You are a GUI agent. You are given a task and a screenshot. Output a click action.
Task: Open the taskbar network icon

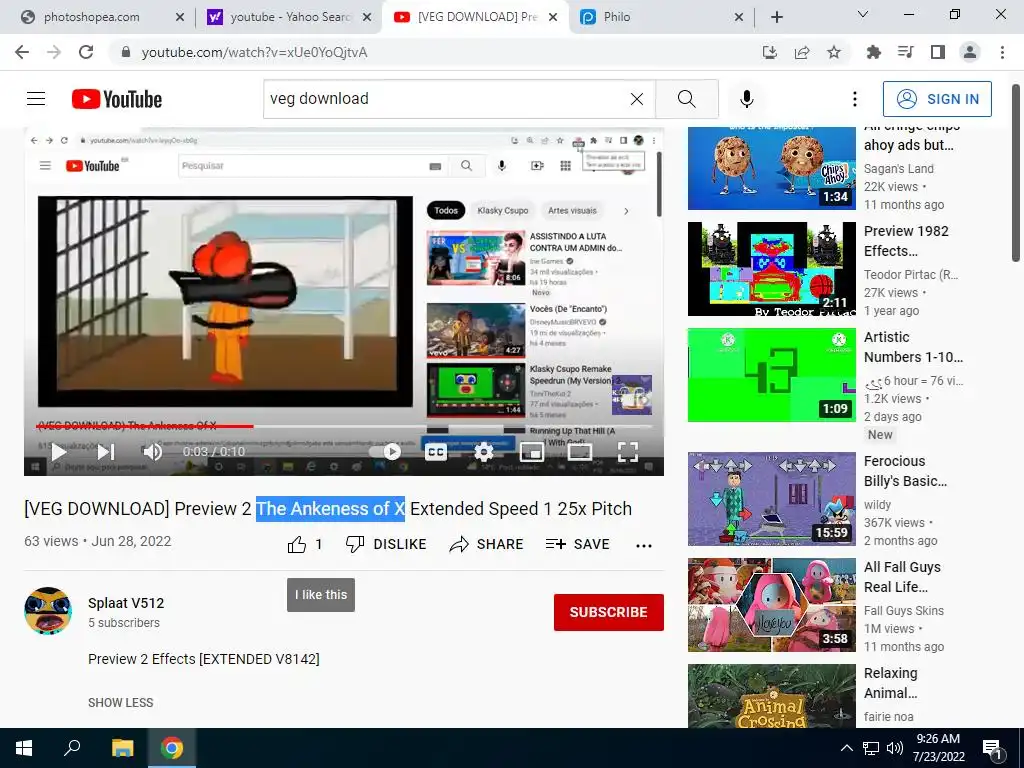pyautogui.click(x=871, y=748)
